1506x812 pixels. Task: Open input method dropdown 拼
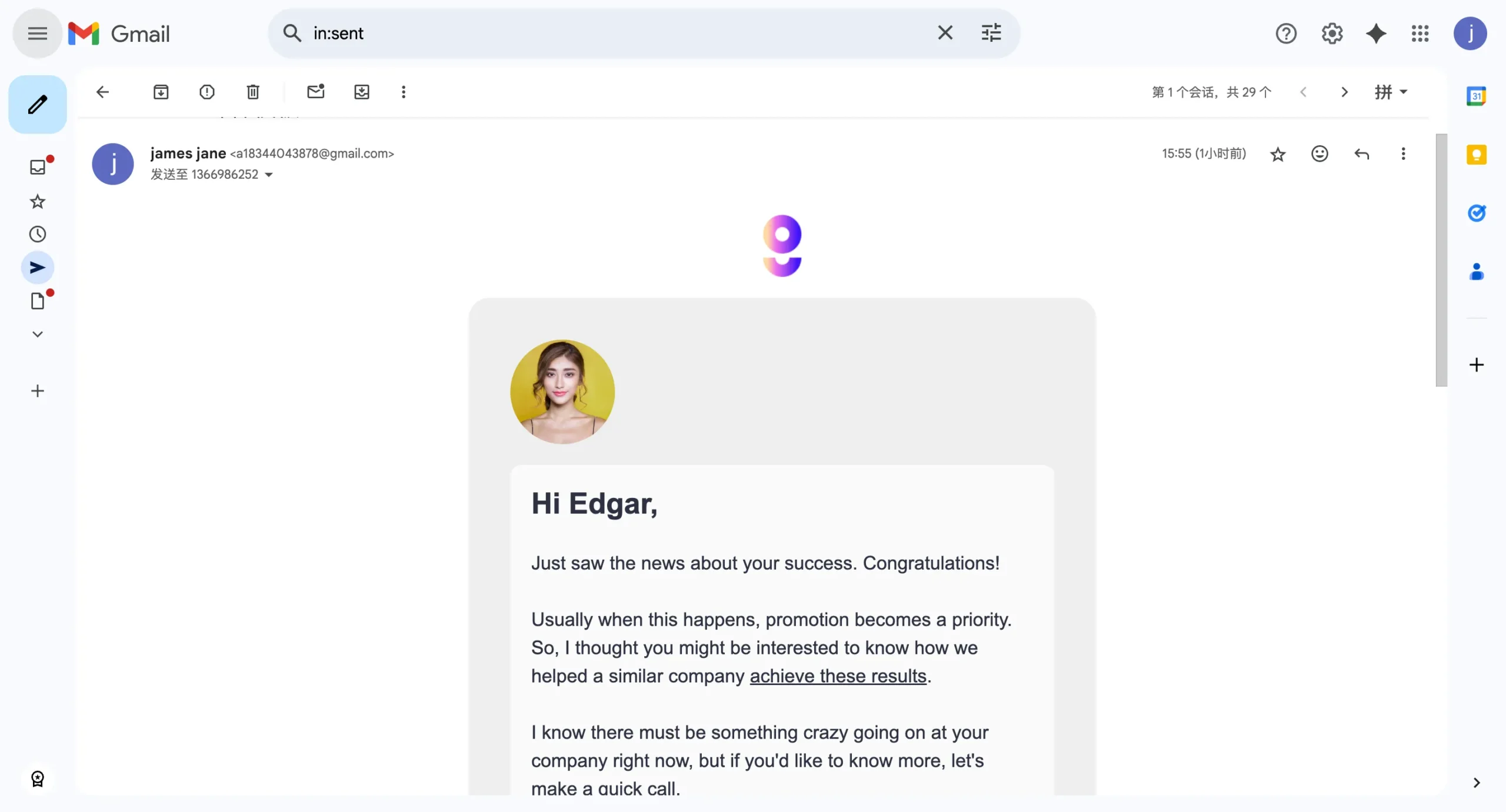1391,92
